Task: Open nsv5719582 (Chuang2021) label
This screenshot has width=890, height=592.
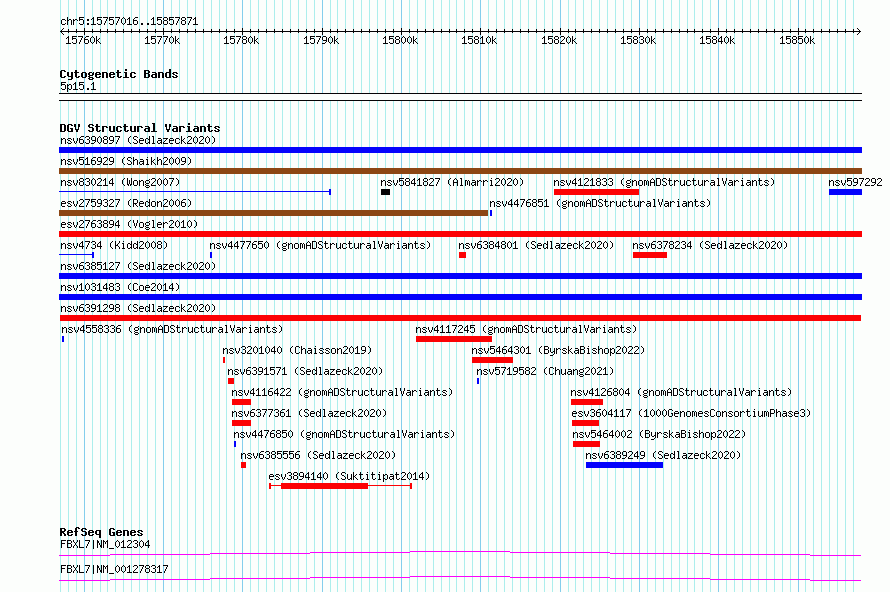Action: [x=545, y=371]
